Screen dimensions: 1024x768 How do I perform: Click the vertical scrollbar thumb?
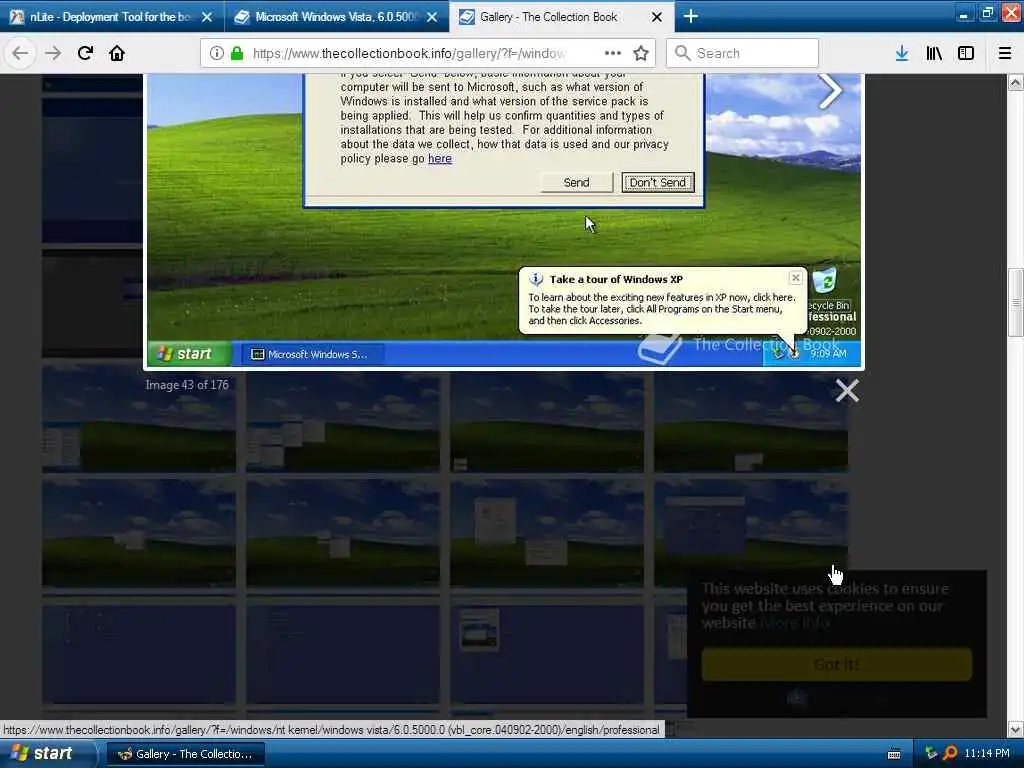1016,302
